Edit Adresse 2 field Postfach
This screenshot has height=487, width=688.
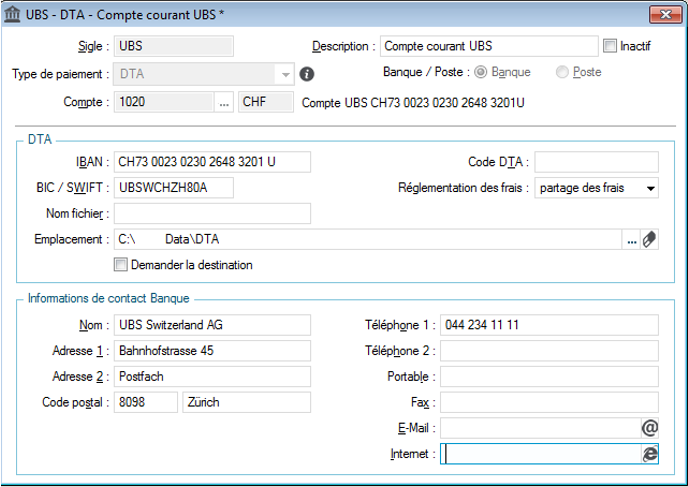(212, 377)
